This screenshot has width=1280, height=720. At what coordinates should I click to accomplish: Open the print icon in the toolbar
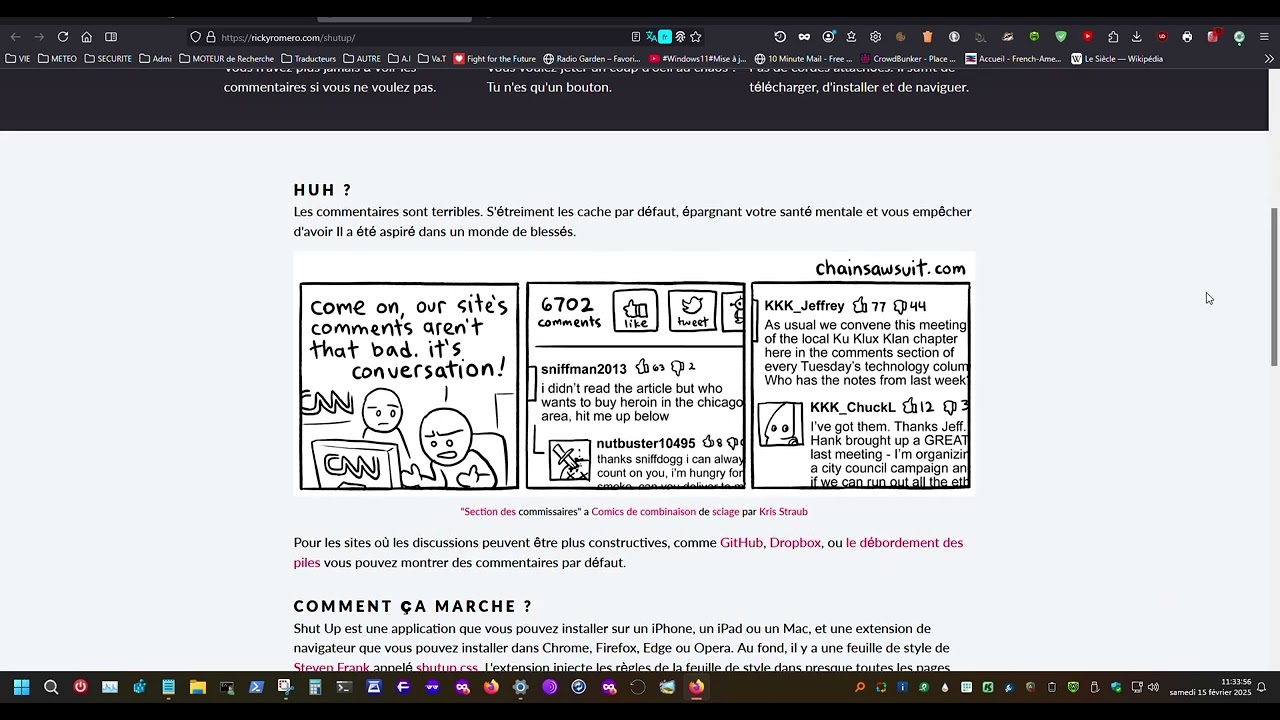pyautogui.click(x=1187, y=37)
